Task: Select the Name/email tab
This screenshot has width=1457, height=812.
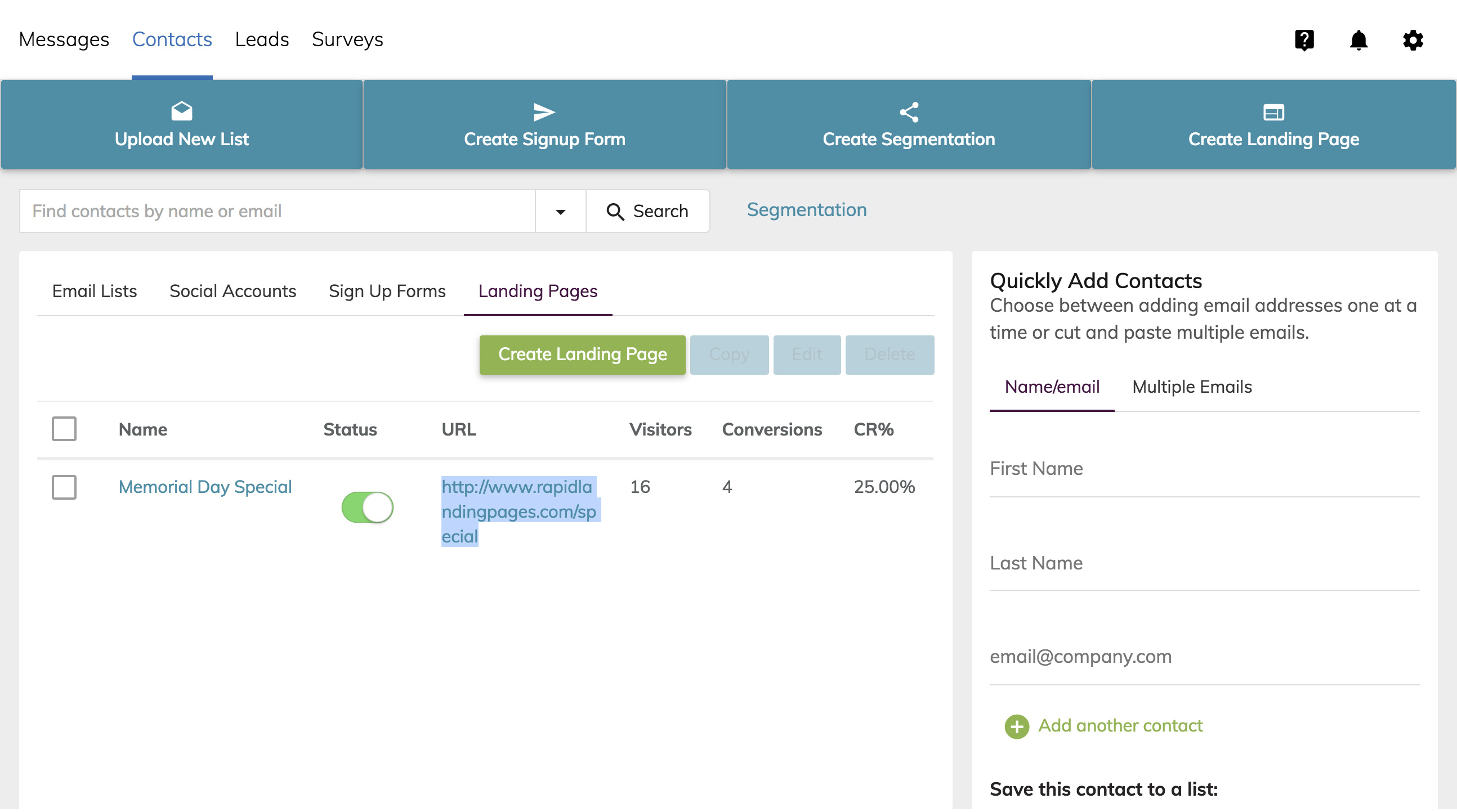Action: click(x=1052, y=387)
